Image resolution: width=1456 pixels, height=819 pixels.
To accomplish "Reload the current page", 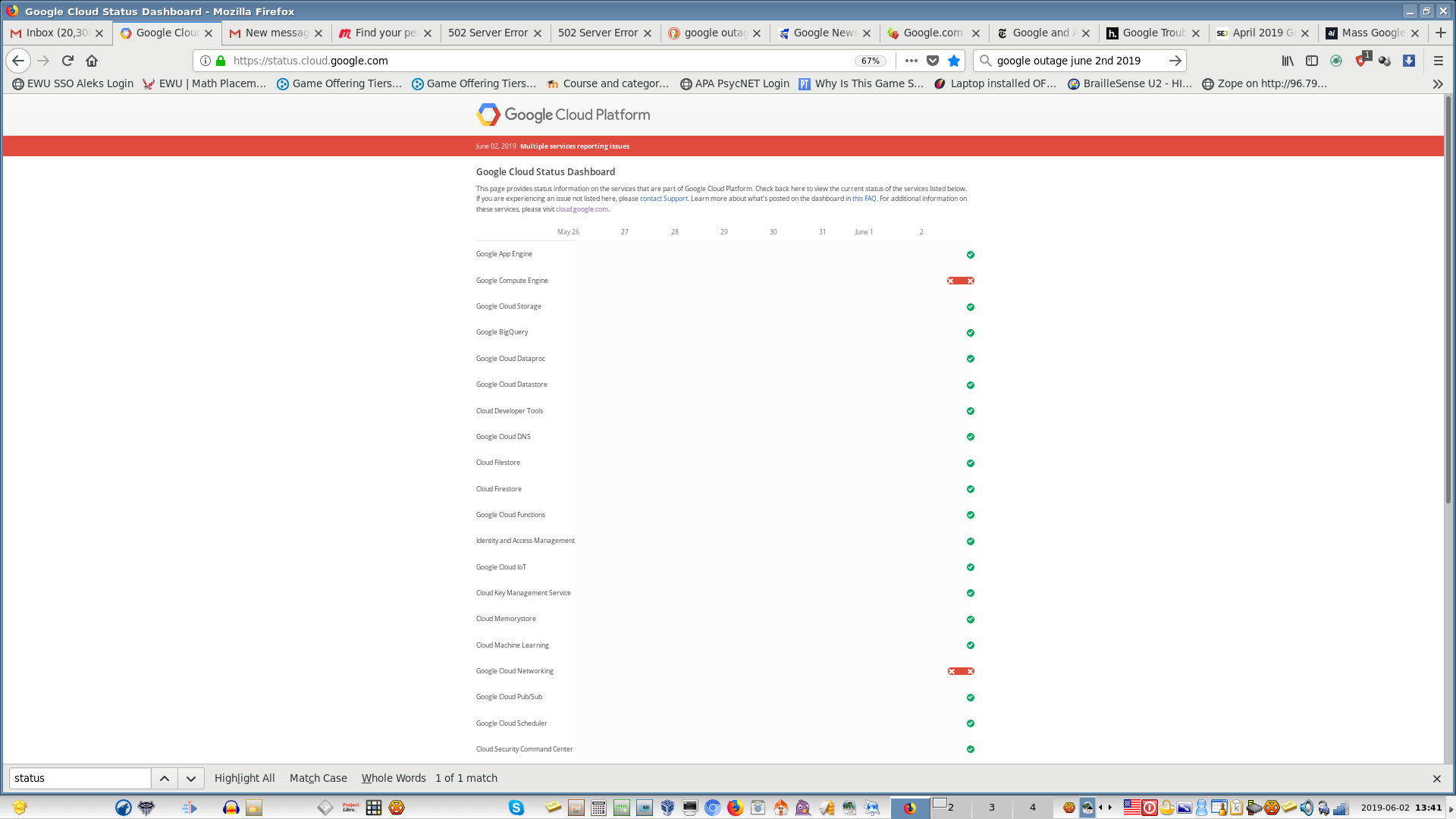I will click(x=67, y=61).
